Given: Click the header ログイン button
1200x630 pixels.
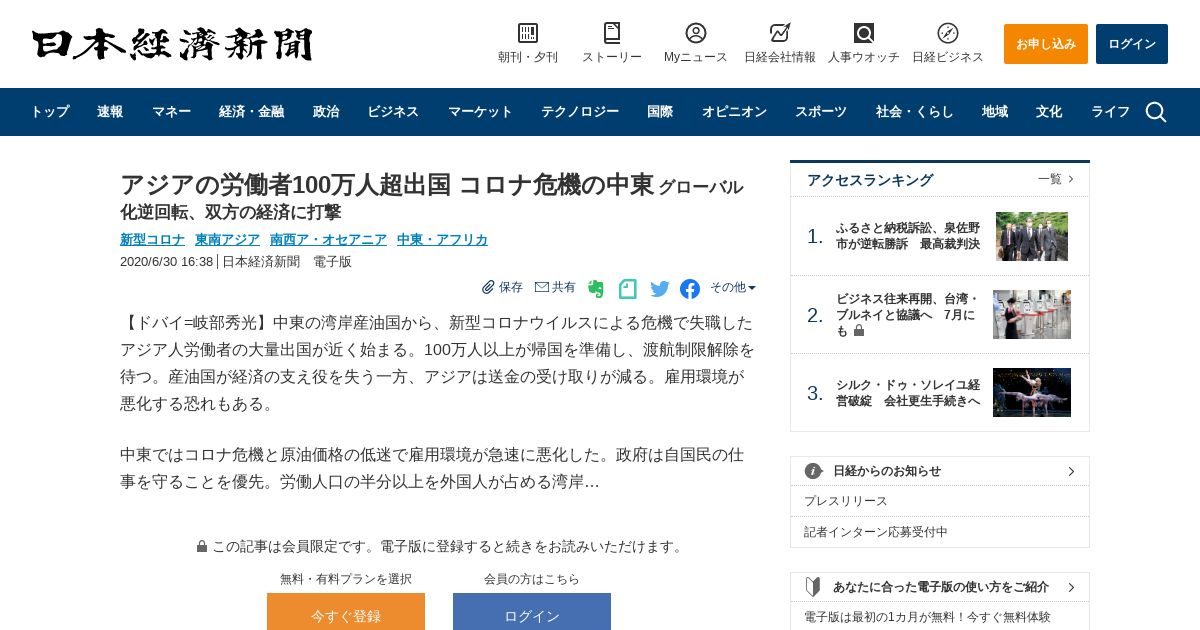Looking at the screenshot, I should pyautogui.click(x=1132, y=44).
